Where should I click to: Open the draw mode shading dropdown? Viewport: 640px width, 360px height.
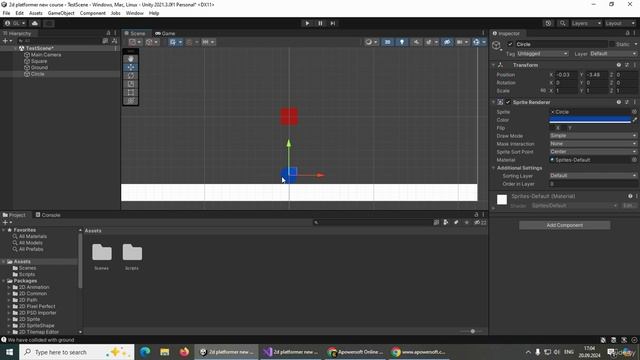pos(371,42)
